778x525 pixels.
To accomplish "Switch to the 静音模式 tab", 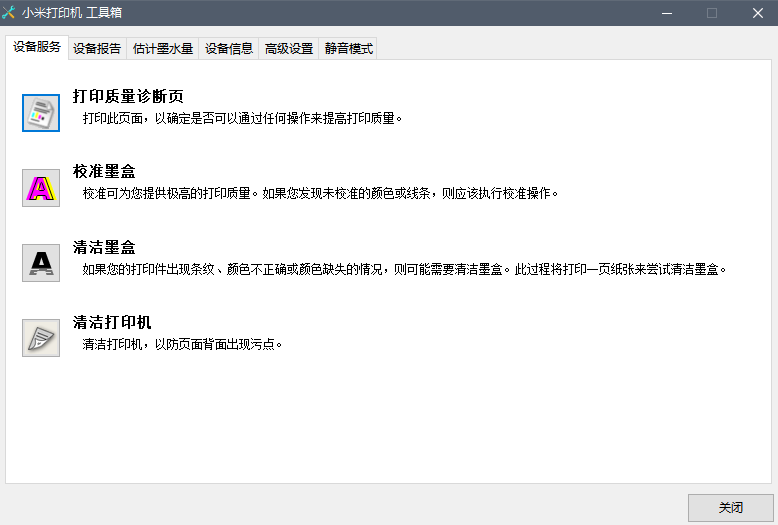I will [x=348, y=49].
